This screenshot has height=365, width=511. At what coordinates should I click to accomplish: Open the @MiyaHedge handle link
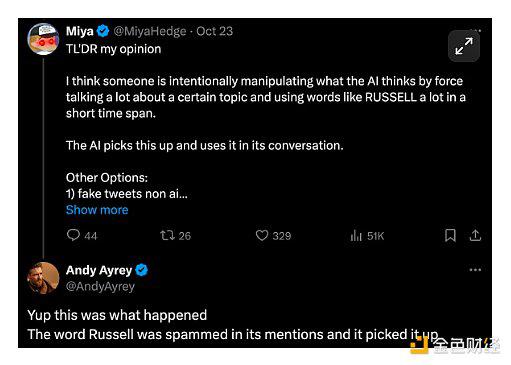[150, 31]
